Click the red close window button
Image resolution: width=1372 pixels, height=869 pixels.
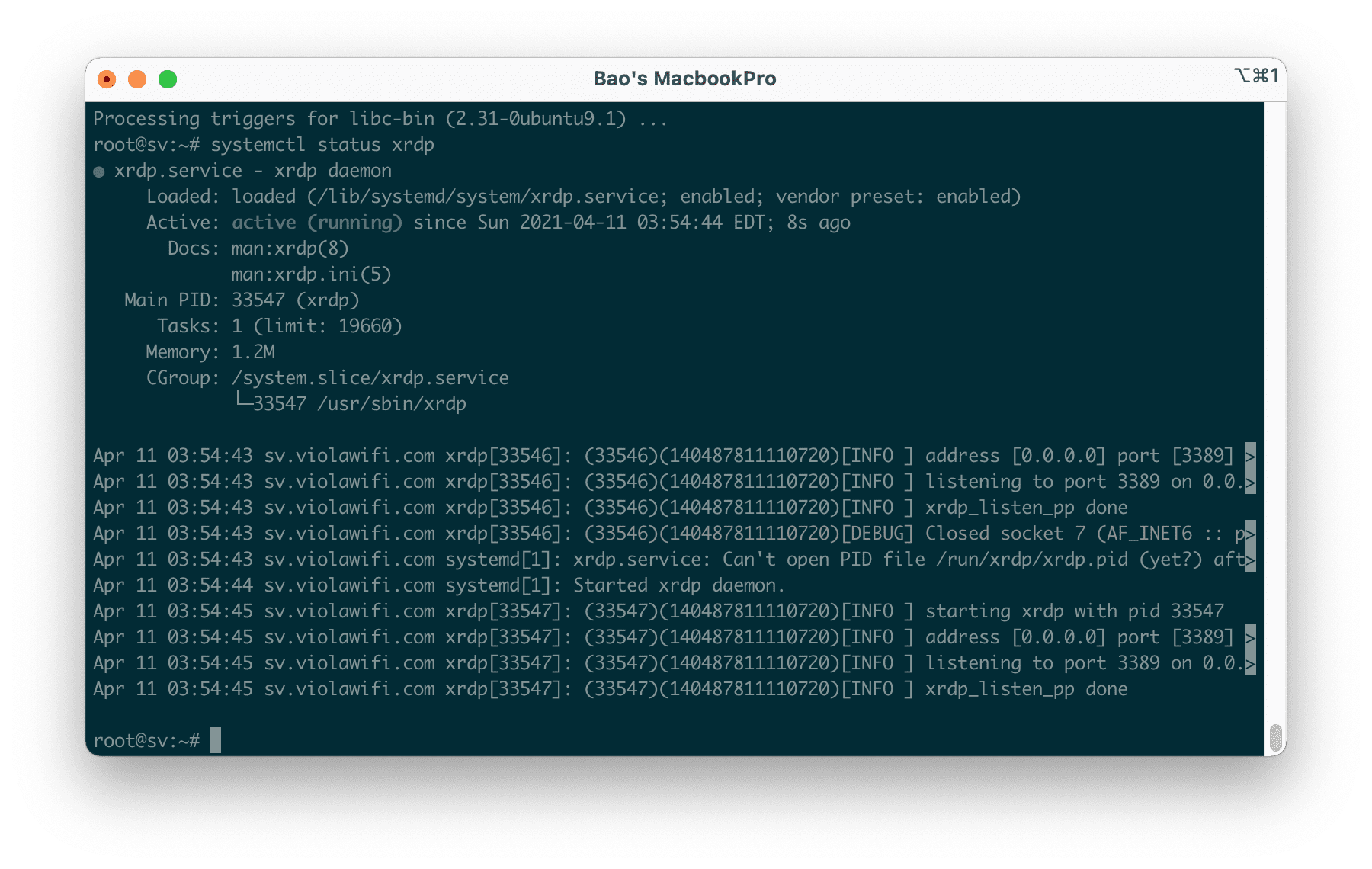click(x=107, y=79)
